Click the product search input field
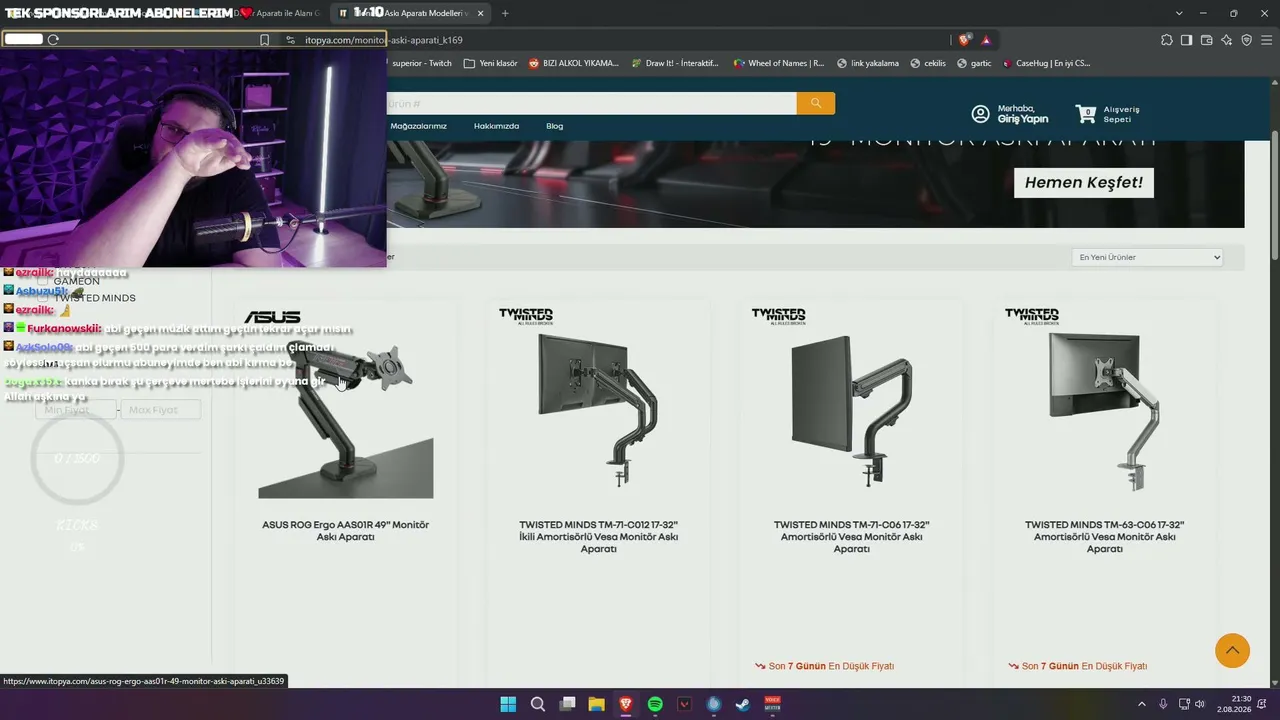This screenshot has width=1280, height=720. (x=591, y=103)
